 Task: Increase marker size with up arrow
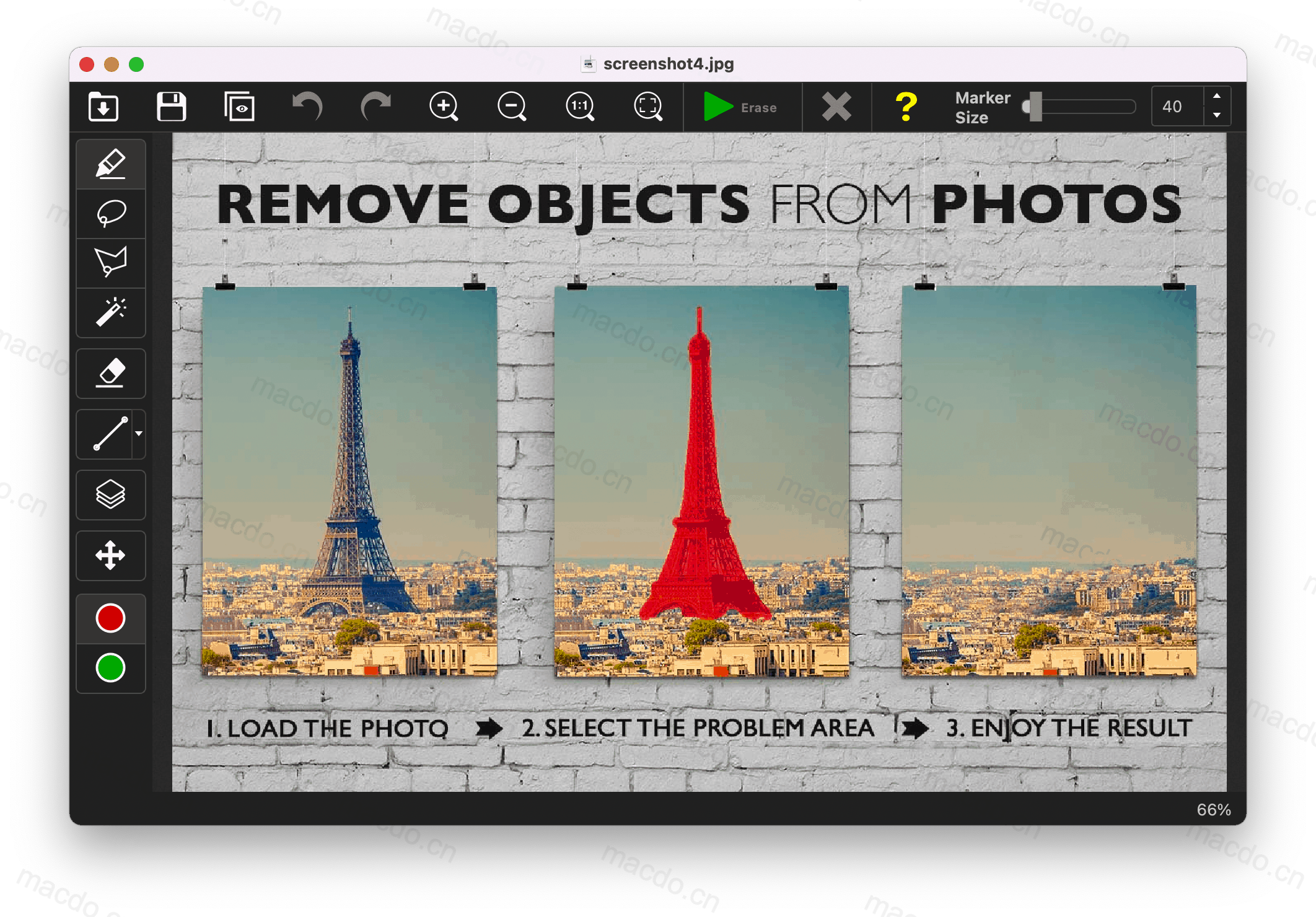pos(1217,96)
